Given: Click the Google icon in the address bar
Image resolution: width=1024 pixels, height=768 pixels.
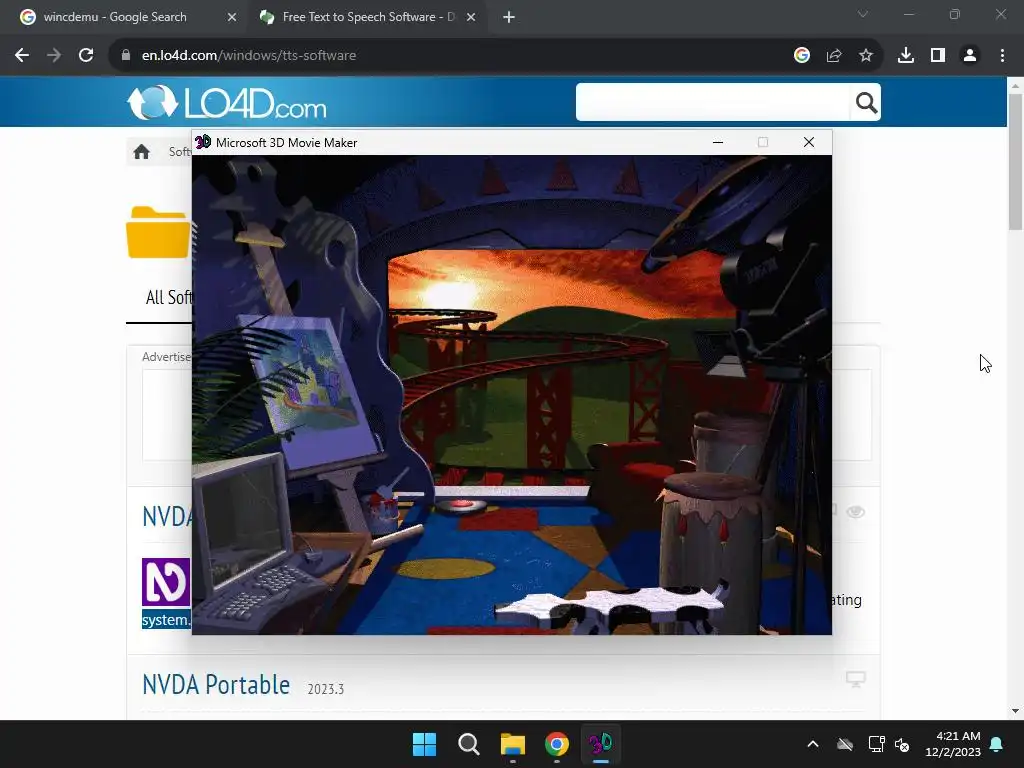Looking at the screenshot, I should [x=802, y=56].
